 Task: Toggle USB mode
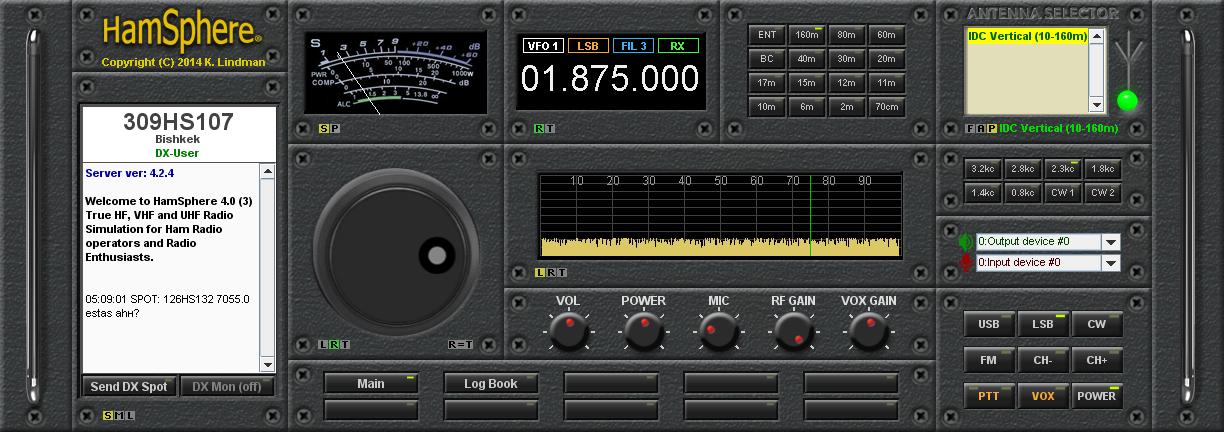click(989, 324)
